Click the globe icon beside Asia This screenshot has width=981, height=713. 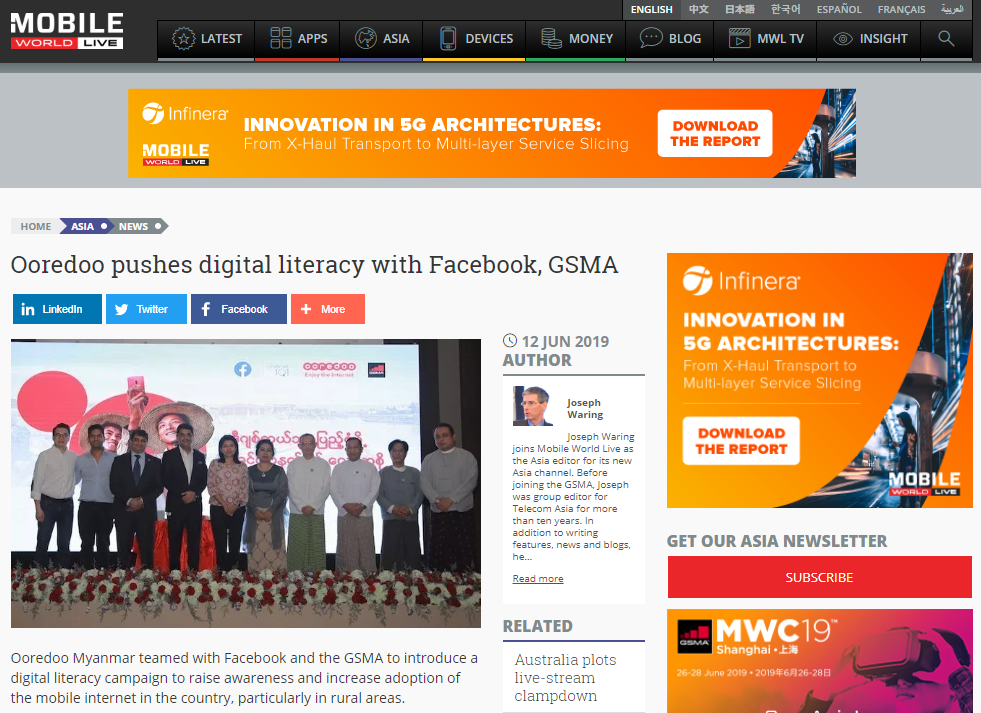pos(365,38)
